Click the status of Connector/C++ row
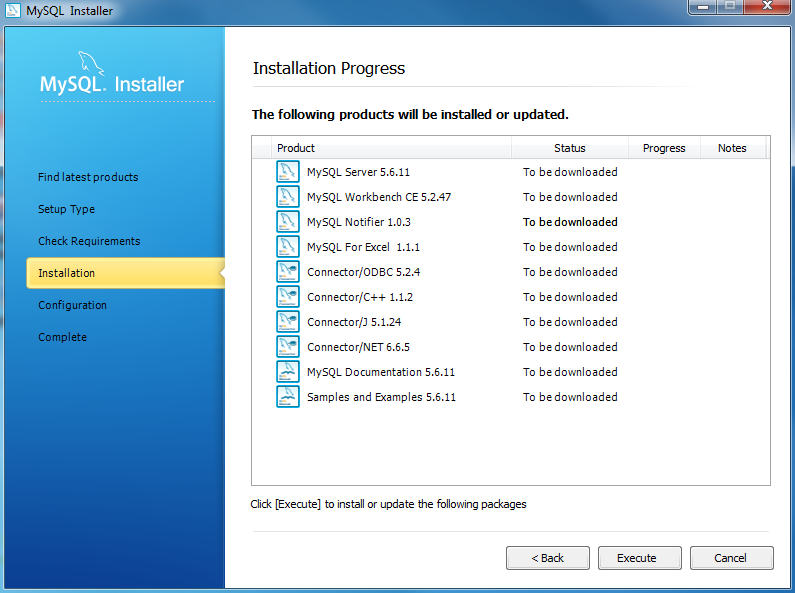This screenshot has width=795, height=593. (570, 297)
